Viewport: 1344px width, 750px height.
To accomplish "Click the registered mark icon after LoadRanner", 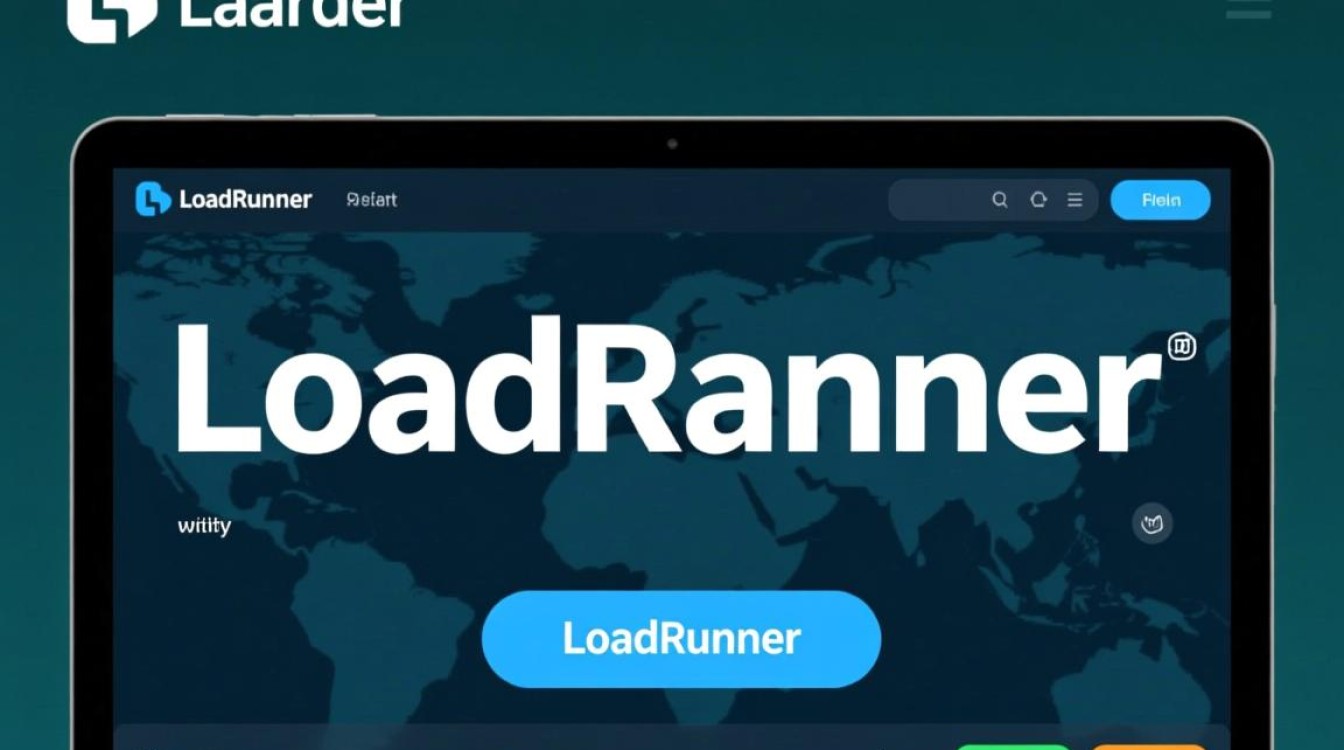I will coord(1181,347).
